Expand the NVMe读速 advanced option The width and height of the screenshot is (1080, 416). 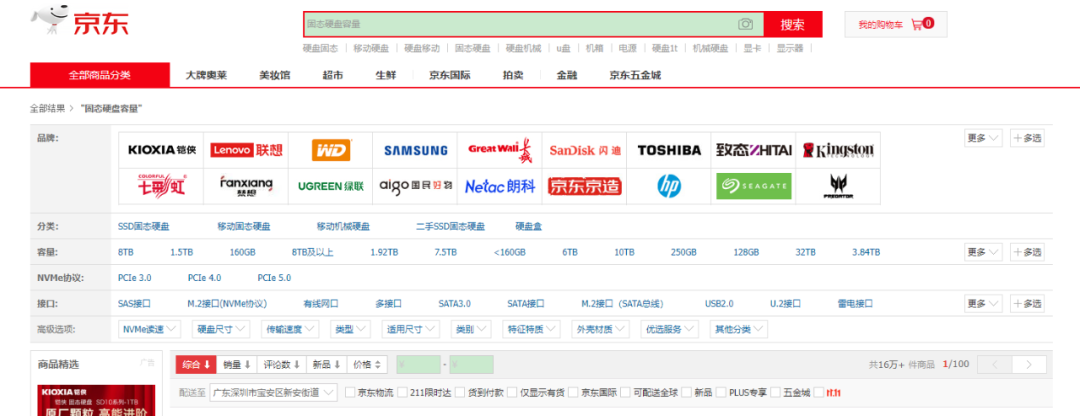click(149, 329)
